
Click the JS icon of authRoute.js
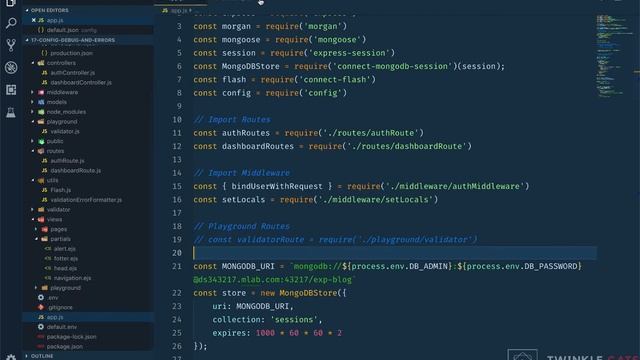pyautogui.click(x=44, y=161)
